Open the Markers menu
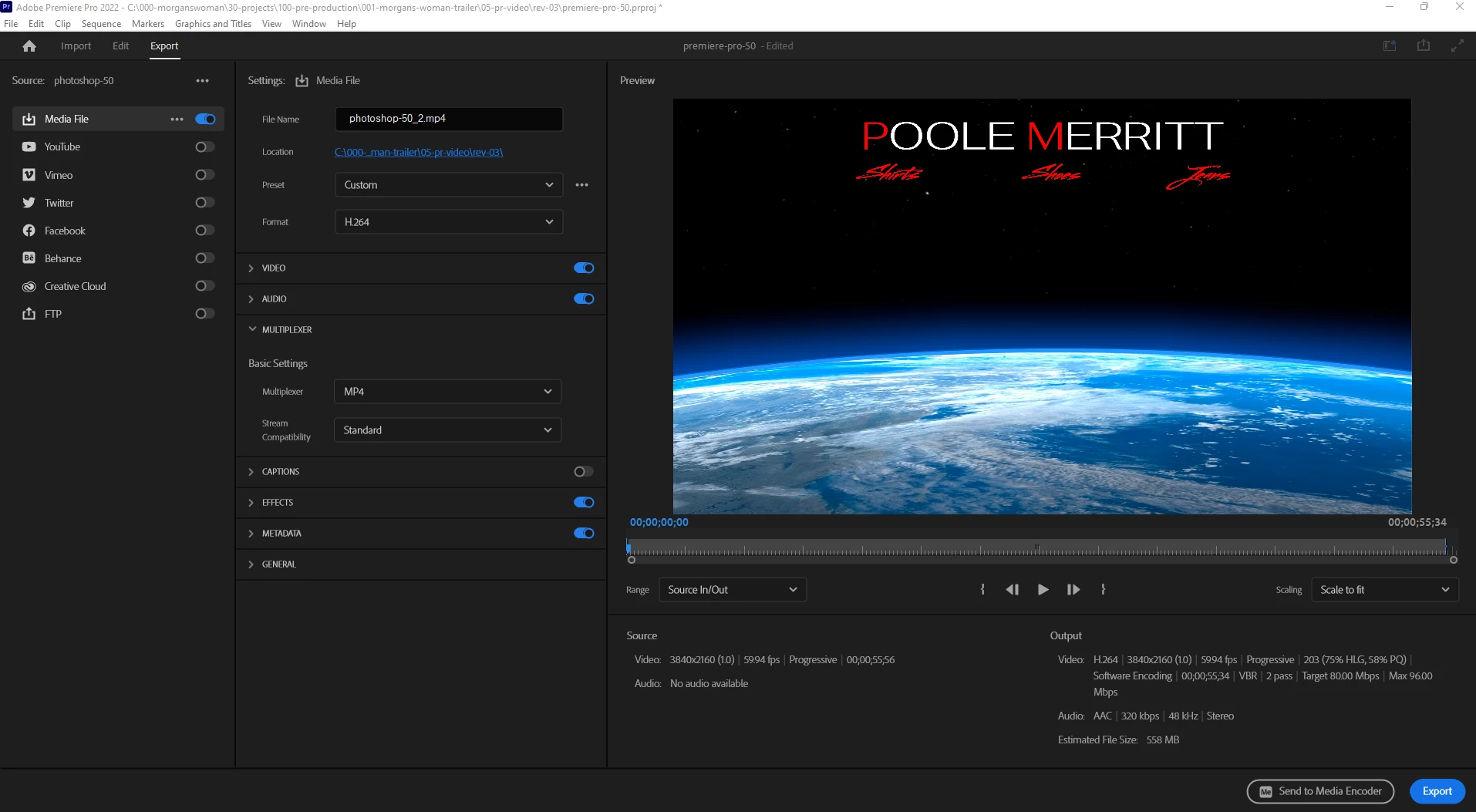The height and width of the screenshot is (812, 1476). [148, 24]
